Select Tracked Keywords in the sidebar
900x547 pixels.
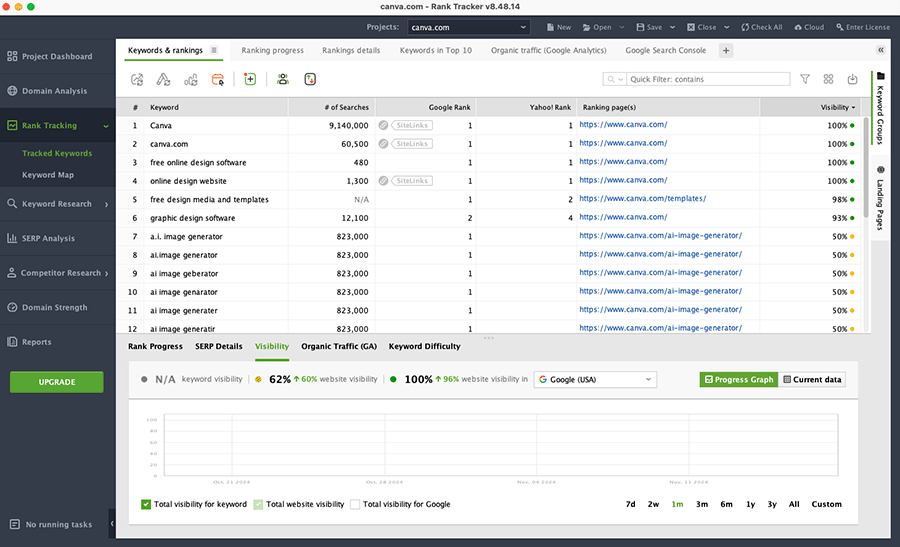click(57, 153)
